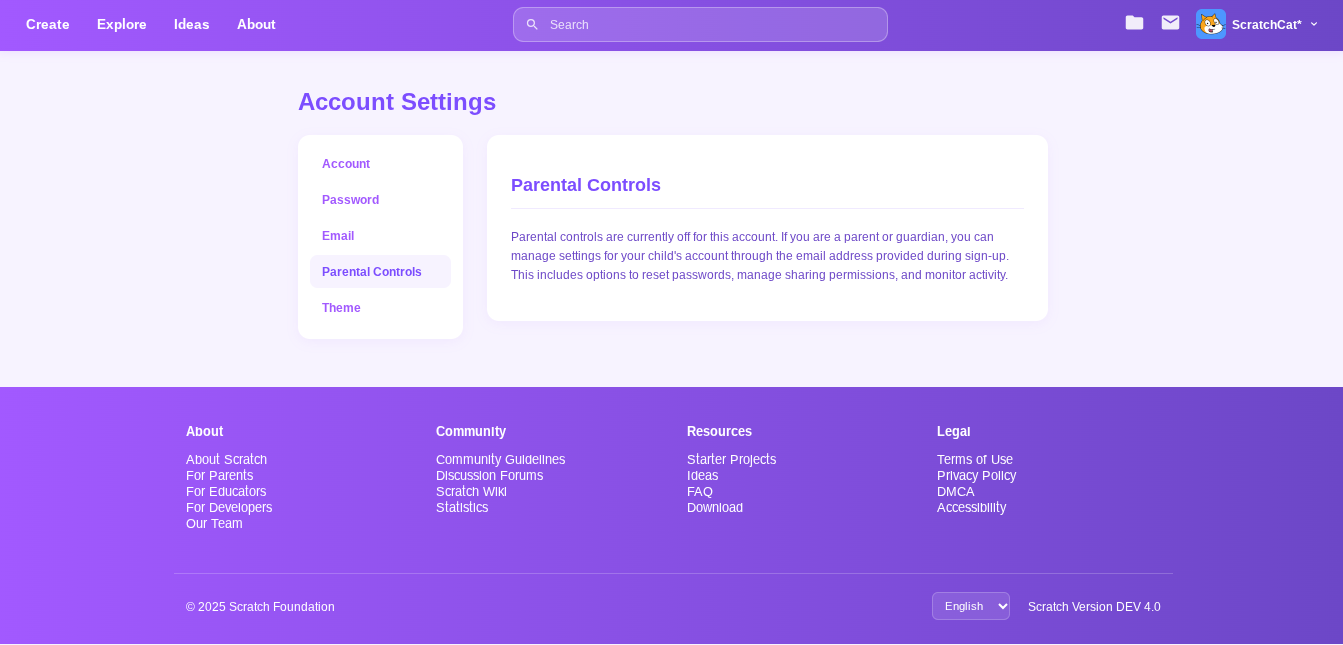Go to the Explore page
Viewport: 1343px width, 645px height.
coord(122,24)
